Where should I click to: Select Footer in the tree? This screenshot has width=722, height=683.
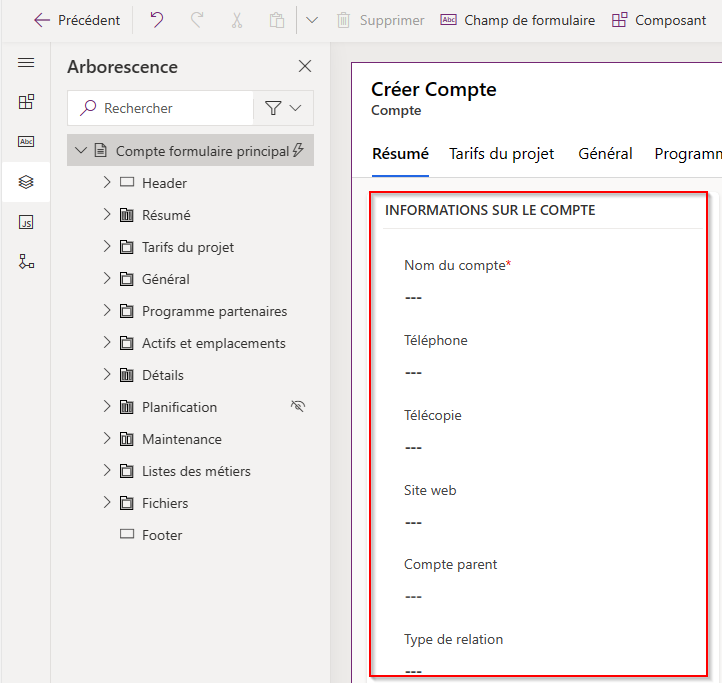(162, 535)
